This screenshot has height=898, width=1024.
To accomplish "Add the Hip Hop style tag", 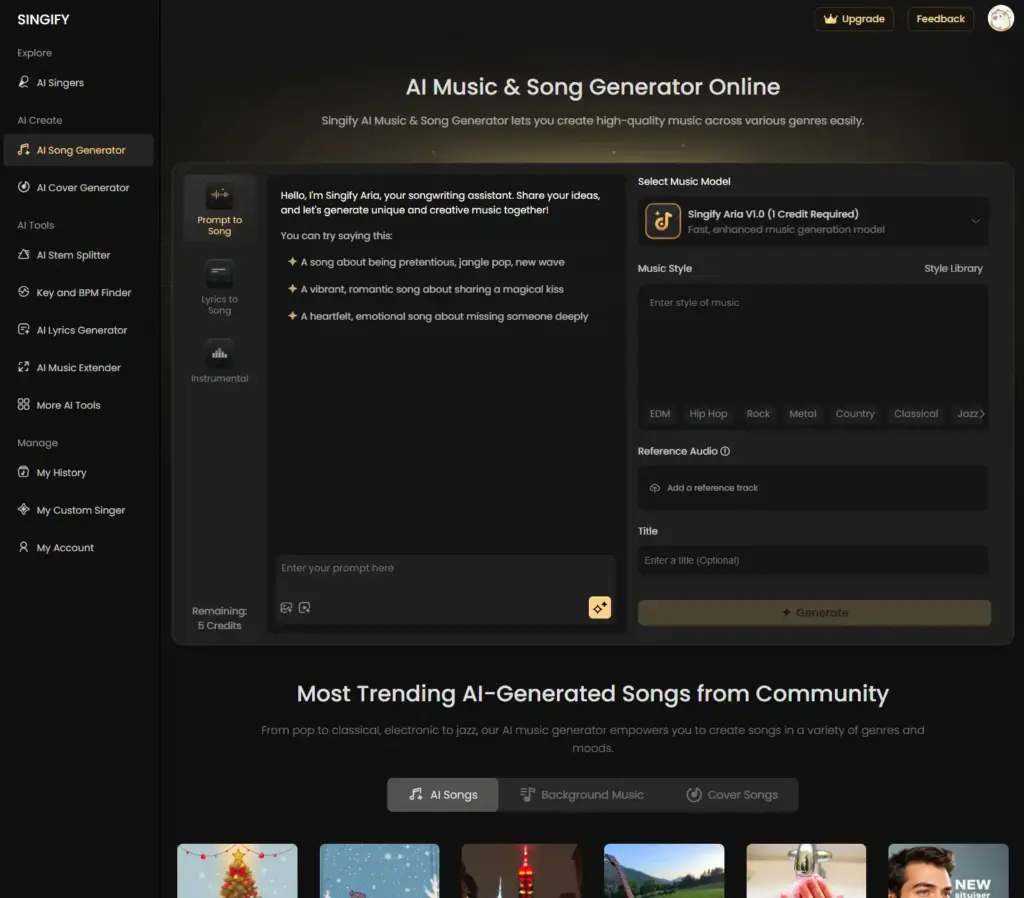I will pyautogui.click(x=708, y=413).
